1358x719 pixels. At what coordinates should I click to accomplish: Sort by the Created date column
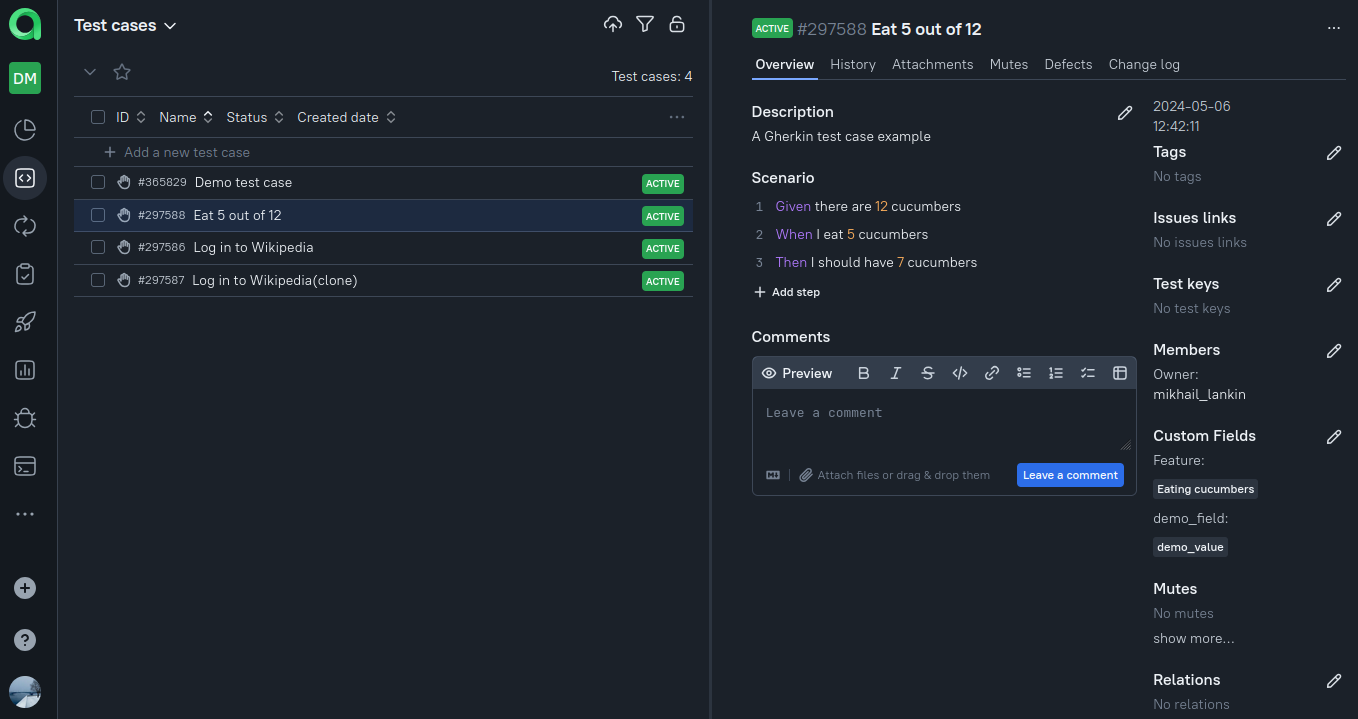click(x=346, y=117)
